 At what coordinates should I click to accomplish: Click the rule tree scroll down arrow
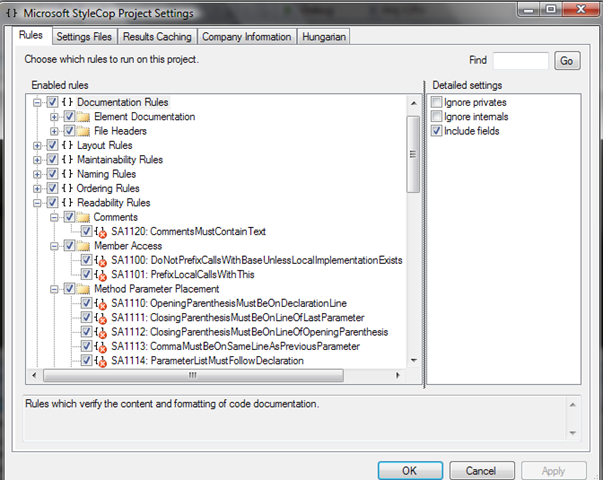pos(413,360)
